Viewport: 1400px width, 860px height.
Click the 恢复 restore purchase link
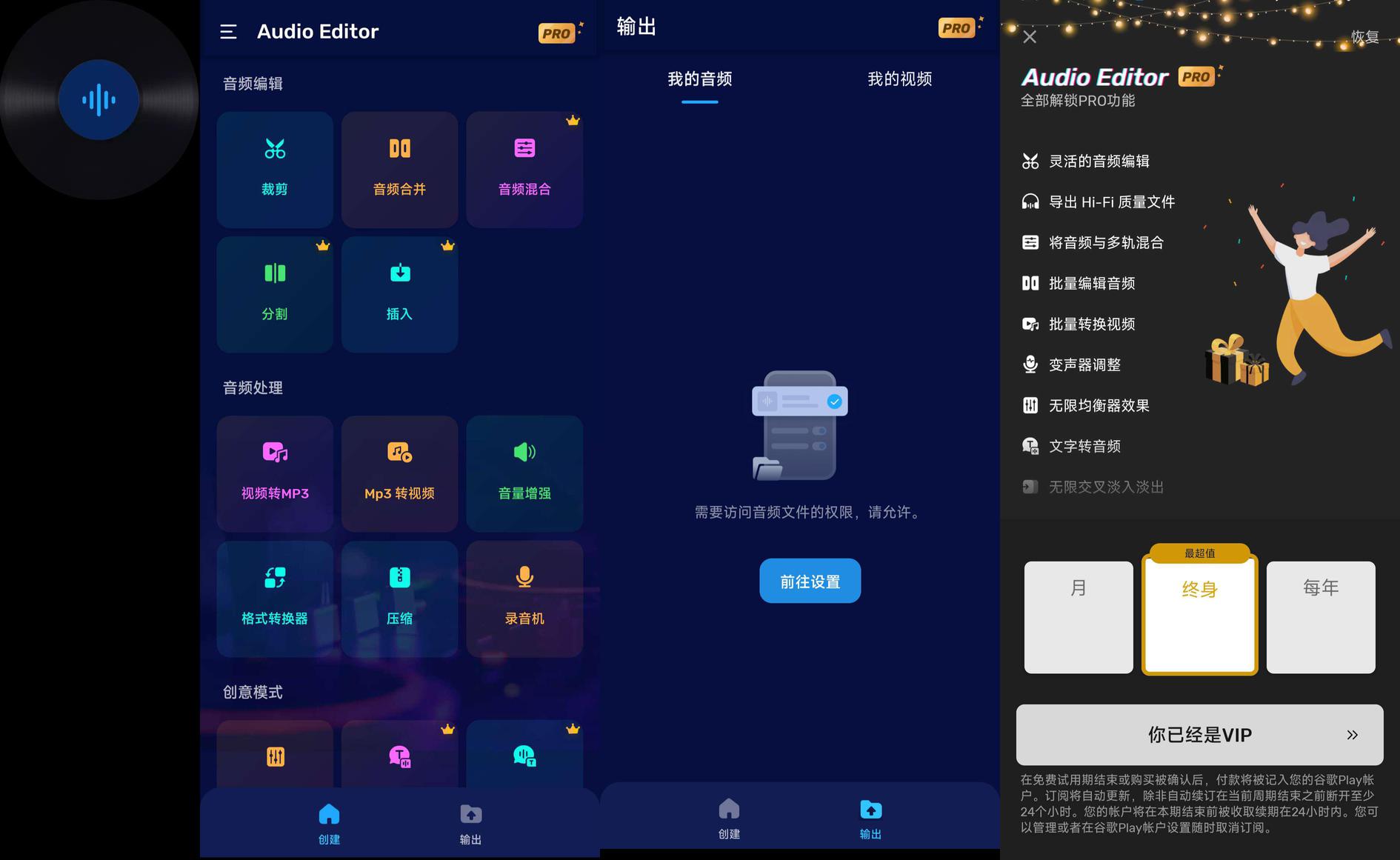(1364, 37)
